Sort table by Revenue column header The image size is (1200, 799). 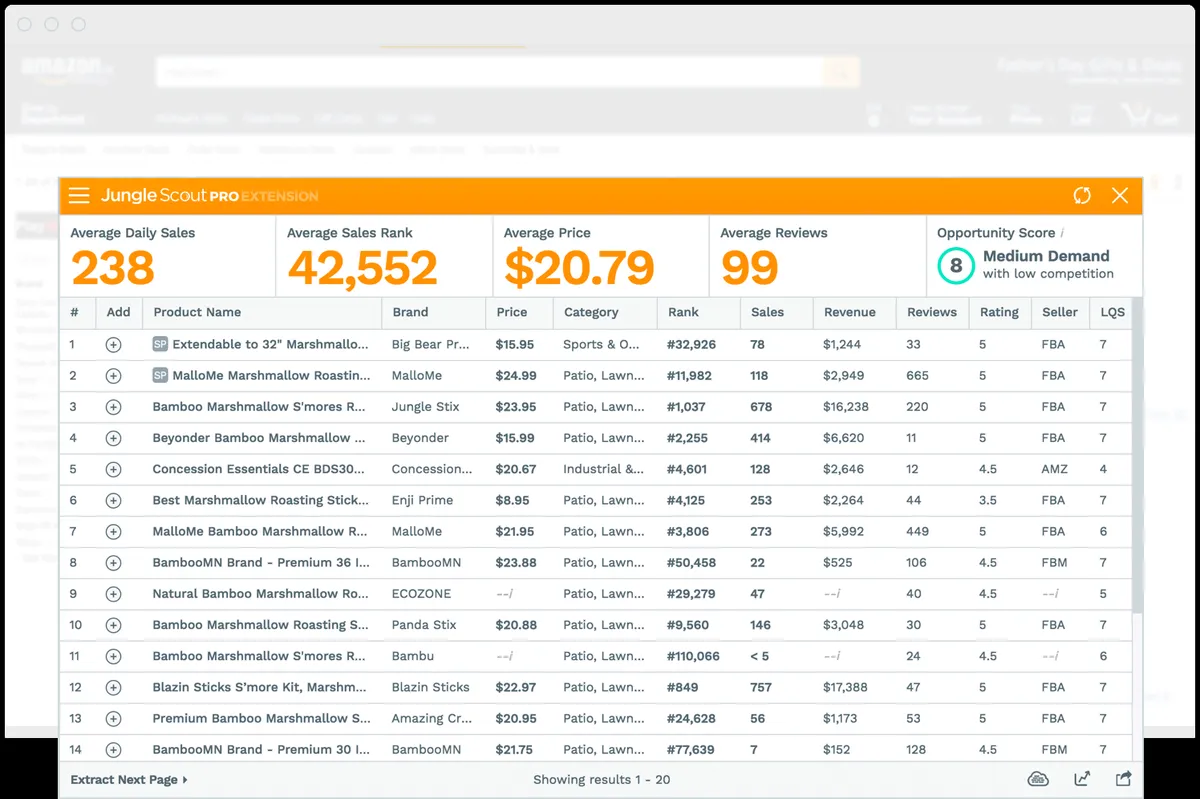[x=849, y=312]
